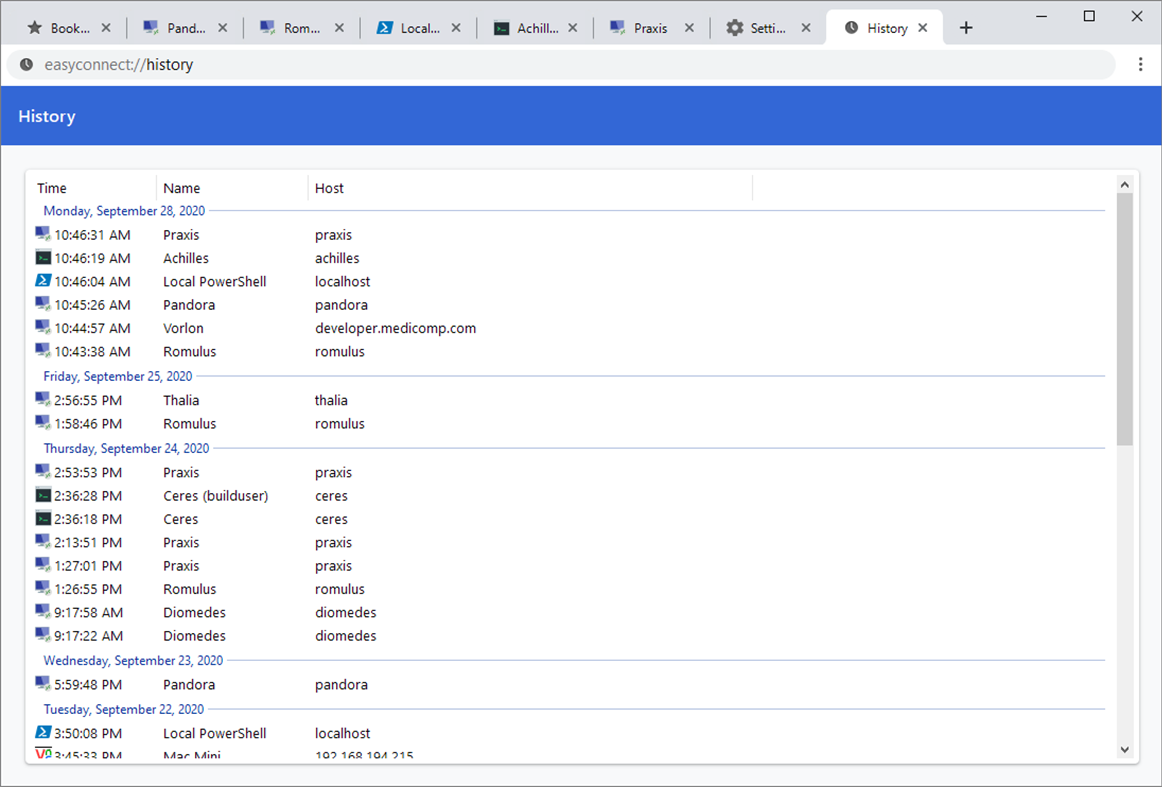Click the remote desktop icon beside 2:13:51 PM Praxis
The height and width of the screenshot is (787, 1162).
coord(43,542)
